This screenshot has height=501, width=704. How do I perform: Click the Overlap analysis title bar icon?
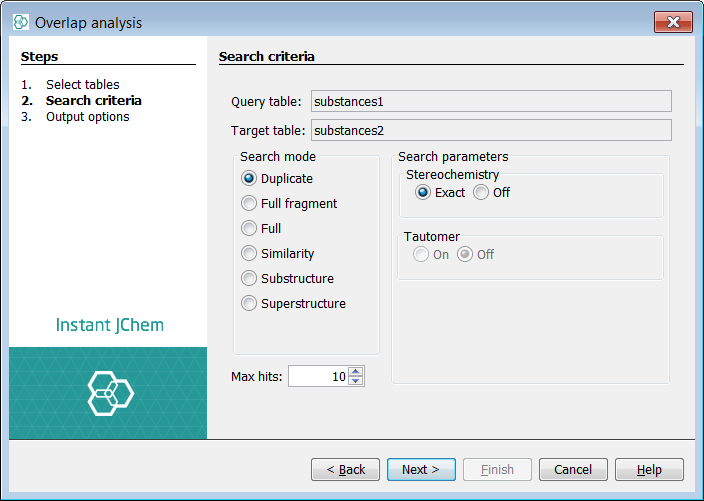[x=21, y=22]
